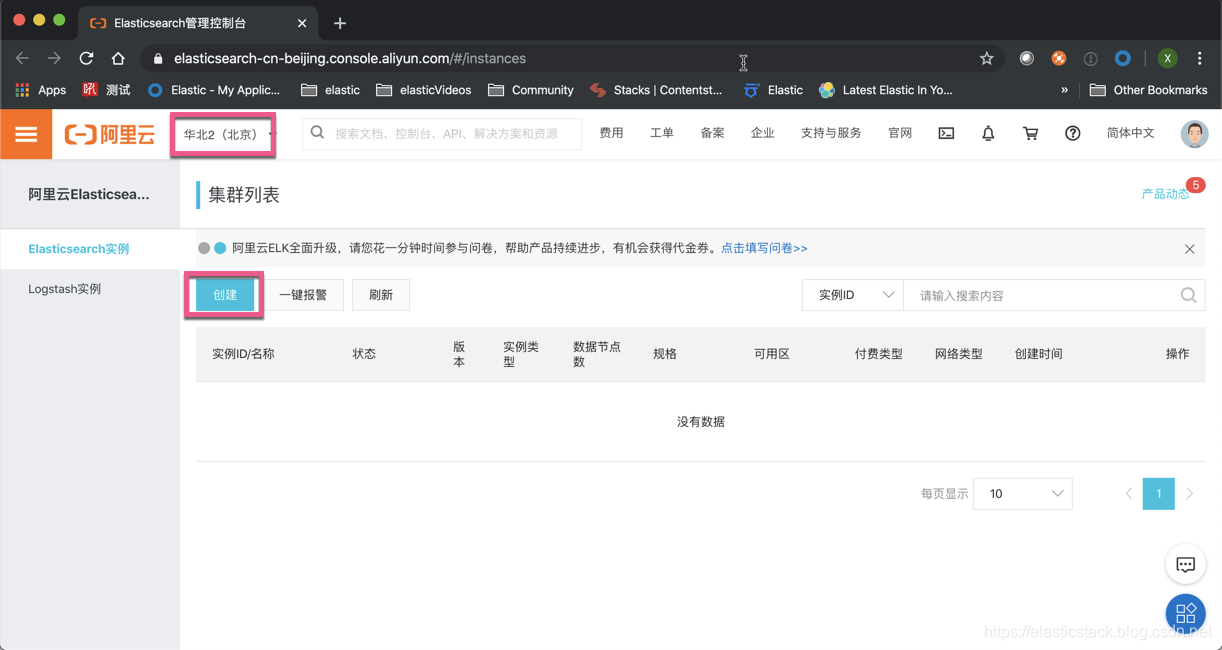Focus the top documentation search box

(x=442, y=134)
